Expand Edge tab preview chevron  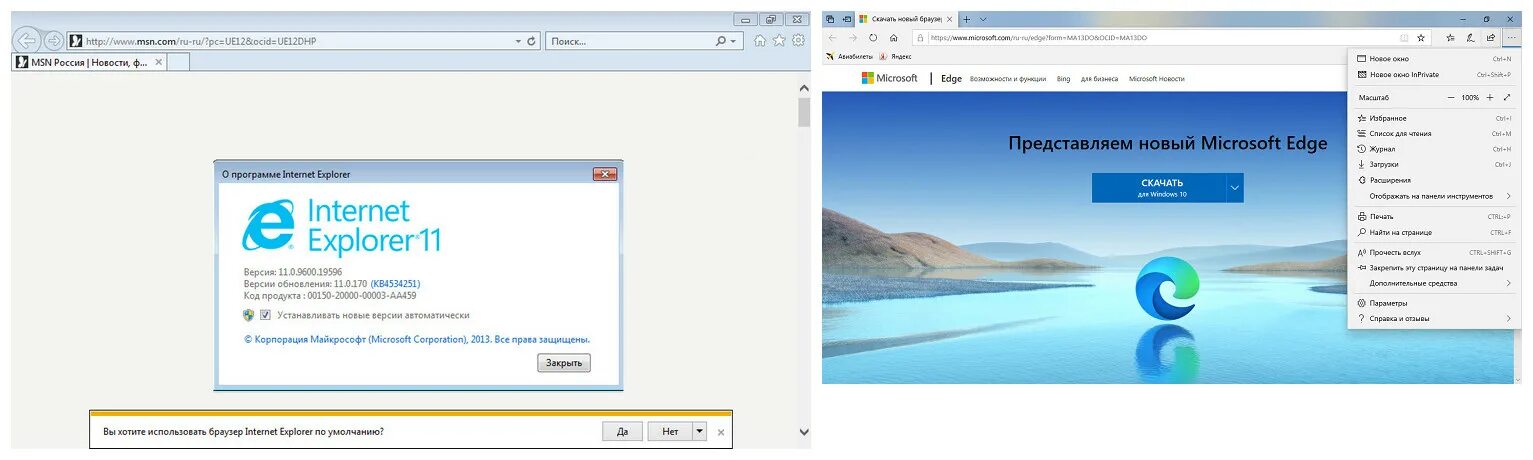[983, 19]
